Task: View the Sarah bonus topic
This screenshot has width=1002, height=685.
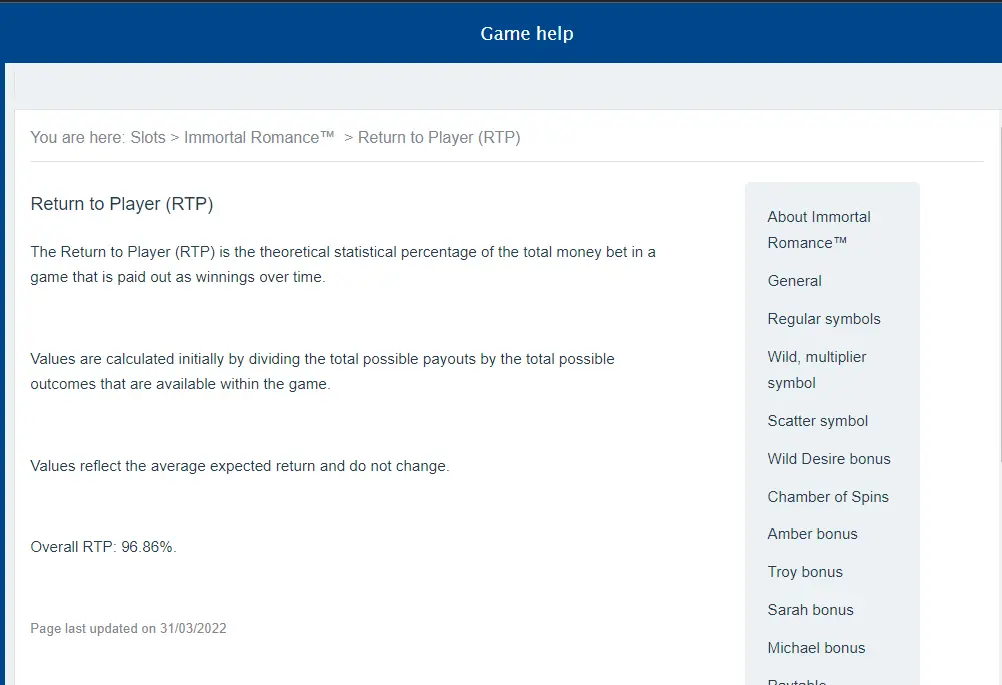Action: click(x=810, y=610)
